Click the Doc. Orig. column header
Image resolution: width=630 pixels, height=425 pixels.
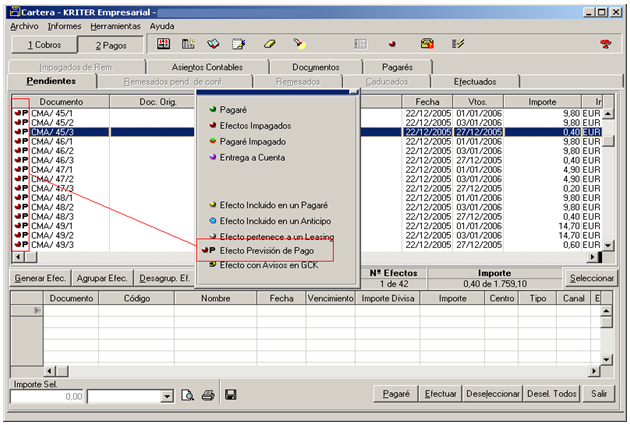point(158,102)
